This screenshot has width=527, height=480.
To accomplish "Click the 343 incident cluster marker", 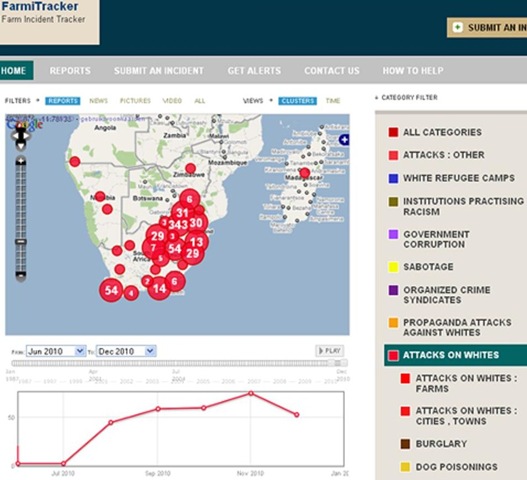I will (x=178, y=225).
